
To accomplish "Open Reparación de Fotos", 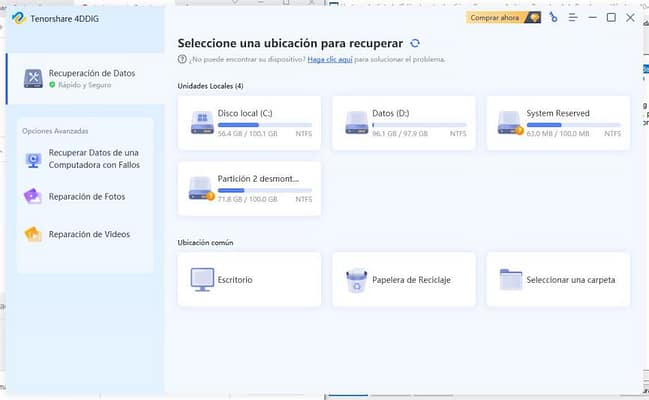I will [x=85, y=197].
